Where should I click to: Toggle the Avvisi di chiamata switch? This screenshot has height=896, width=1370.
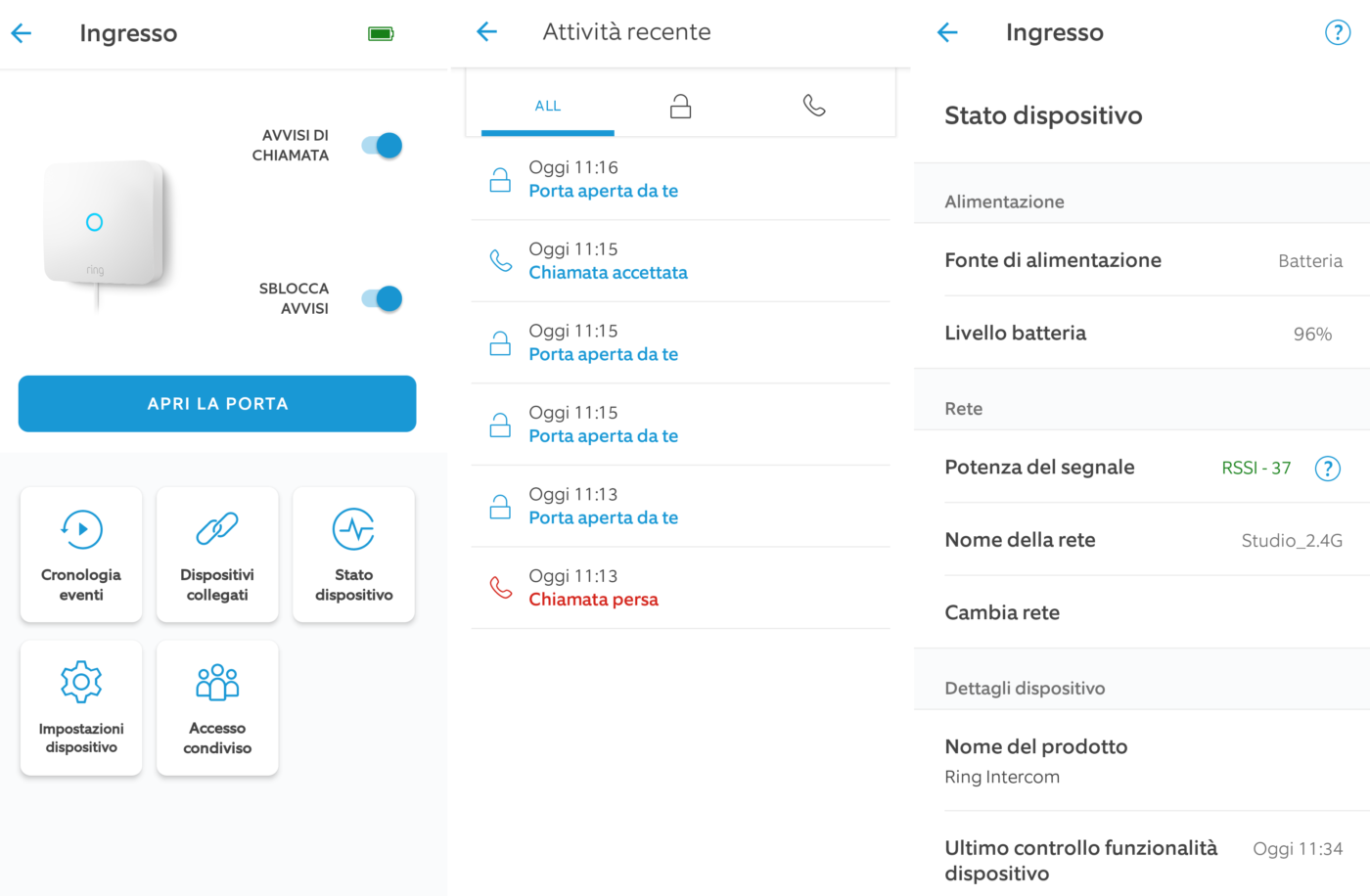coord(383,146)
